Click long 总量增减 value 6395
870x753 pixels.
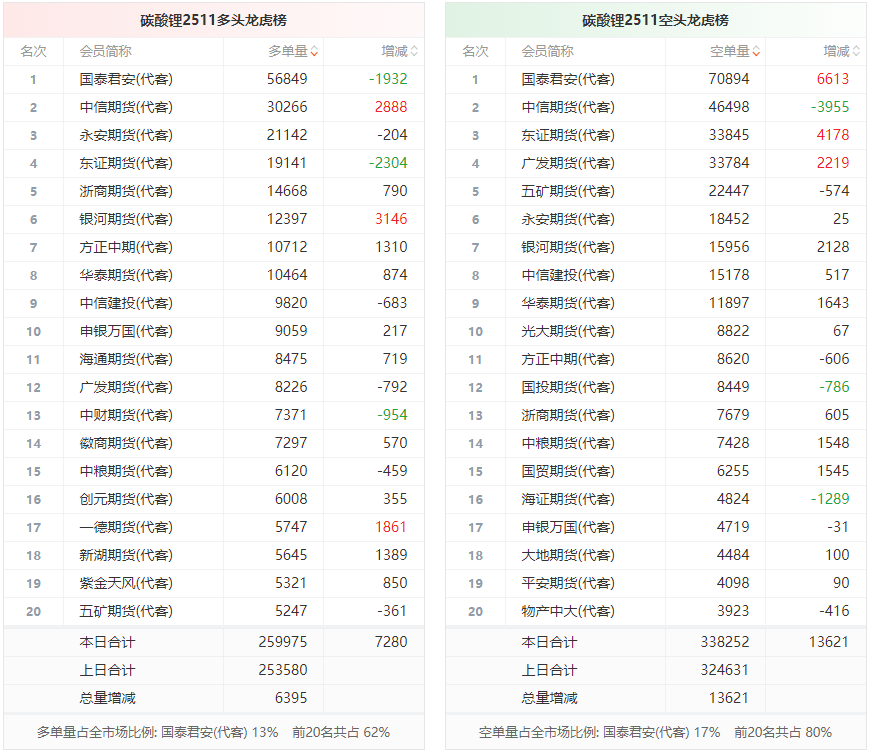pos(291,698)
